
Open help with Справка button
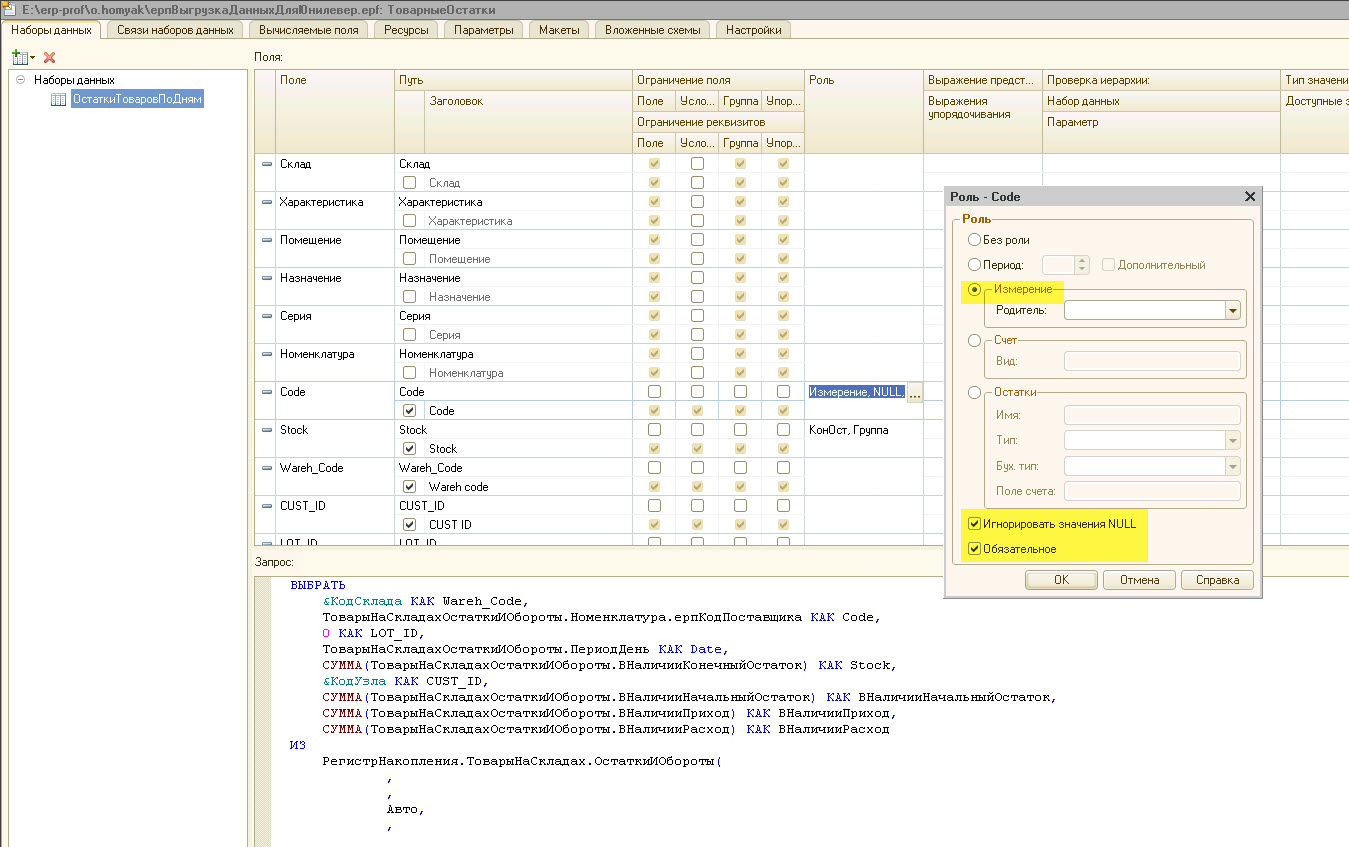[1217, 580]
